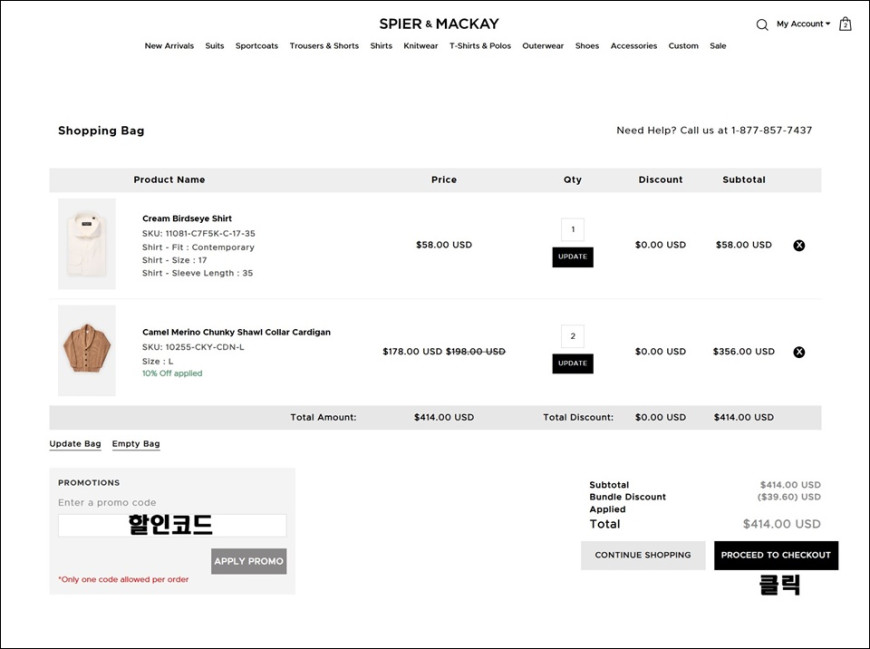Select the '10% Off applied' text
This screenshot has height=649, width=870.
click(172, 373)
